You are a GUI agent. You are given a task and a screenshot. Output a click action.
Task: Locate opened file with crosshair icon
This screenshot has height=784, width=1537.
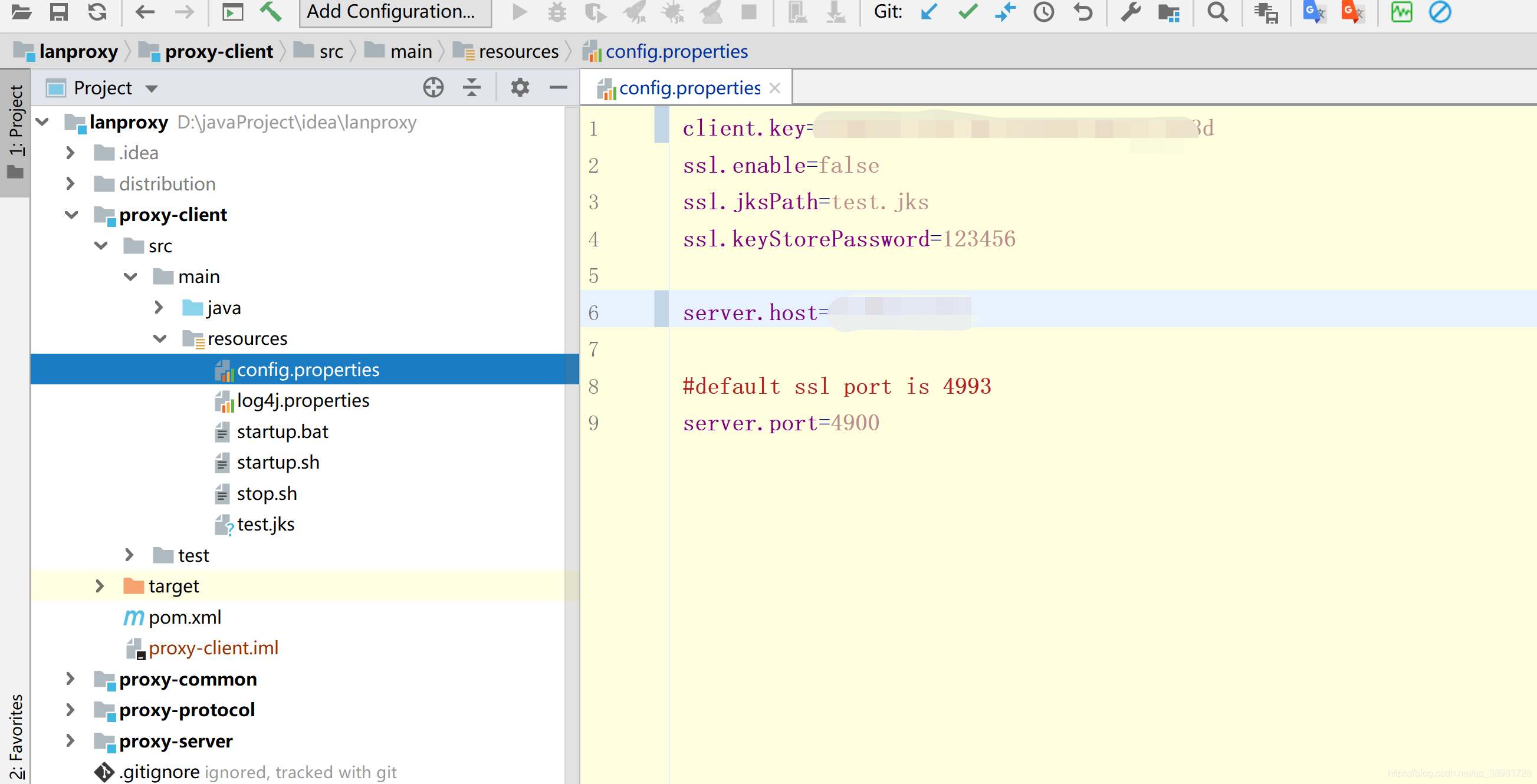point(433,88)
